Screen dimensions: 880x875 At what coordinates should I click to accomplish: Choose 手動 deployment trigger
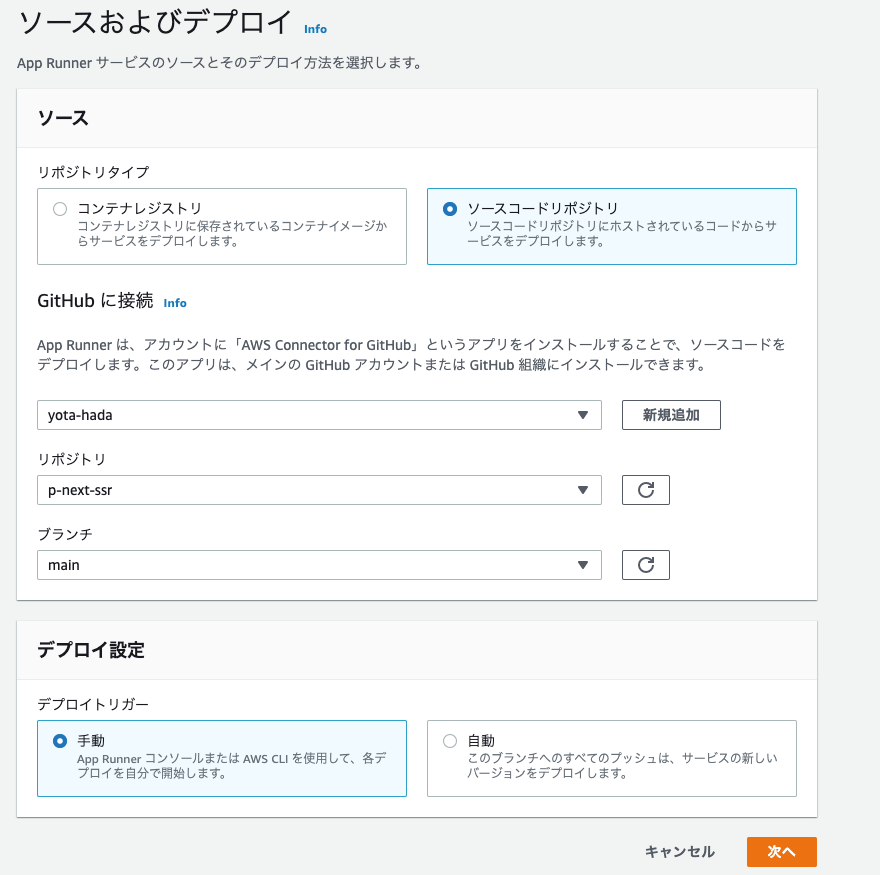(x=222, y=758)
